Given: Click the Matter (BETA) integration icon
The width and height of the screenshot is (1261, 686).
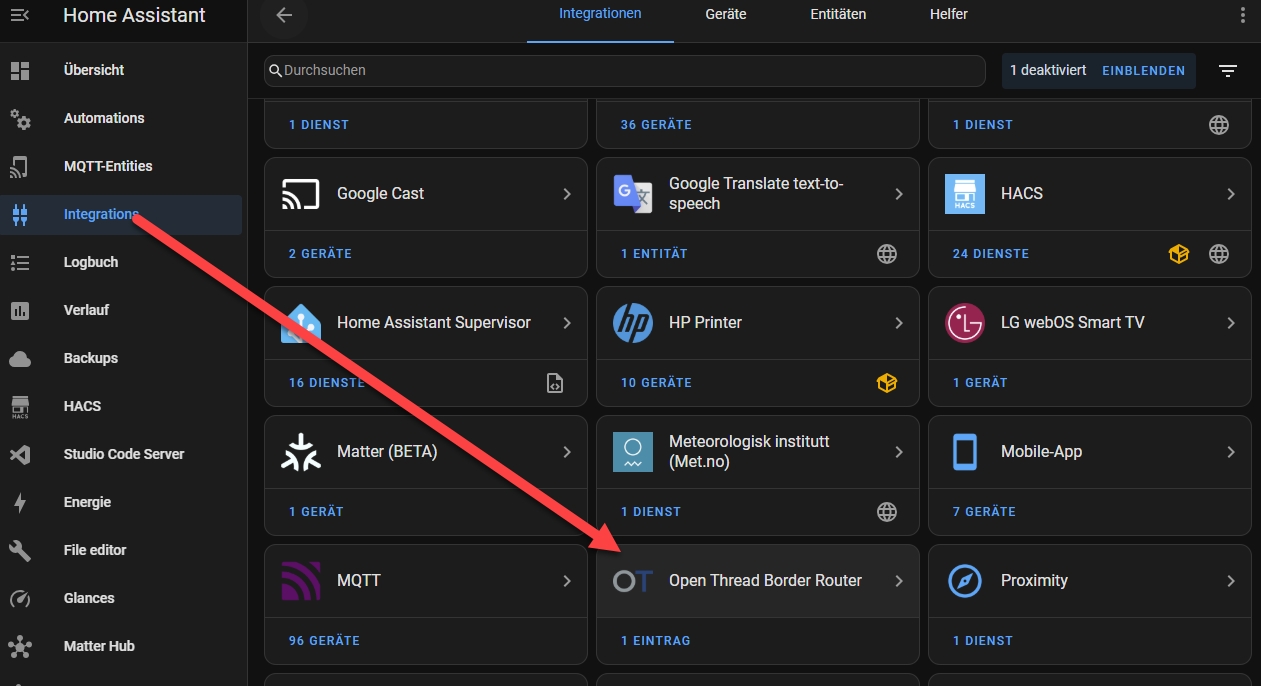Looking at the screenshot, I should [301, 452].
